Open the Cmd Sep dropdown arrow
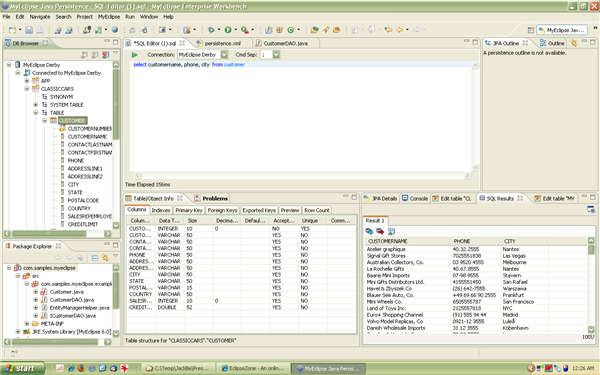 pos(276,55)
